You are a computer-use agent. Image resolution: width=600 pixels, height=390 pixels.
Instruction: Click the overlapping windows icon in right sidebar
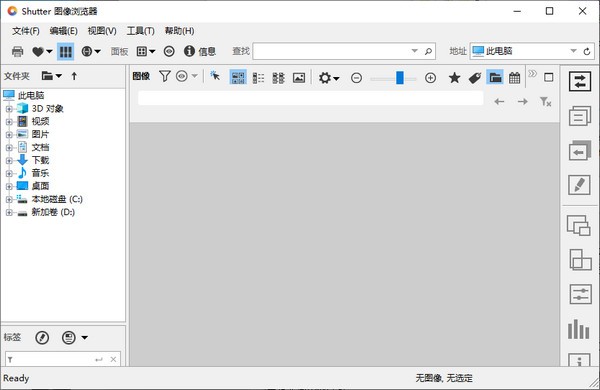coord(579,225)
